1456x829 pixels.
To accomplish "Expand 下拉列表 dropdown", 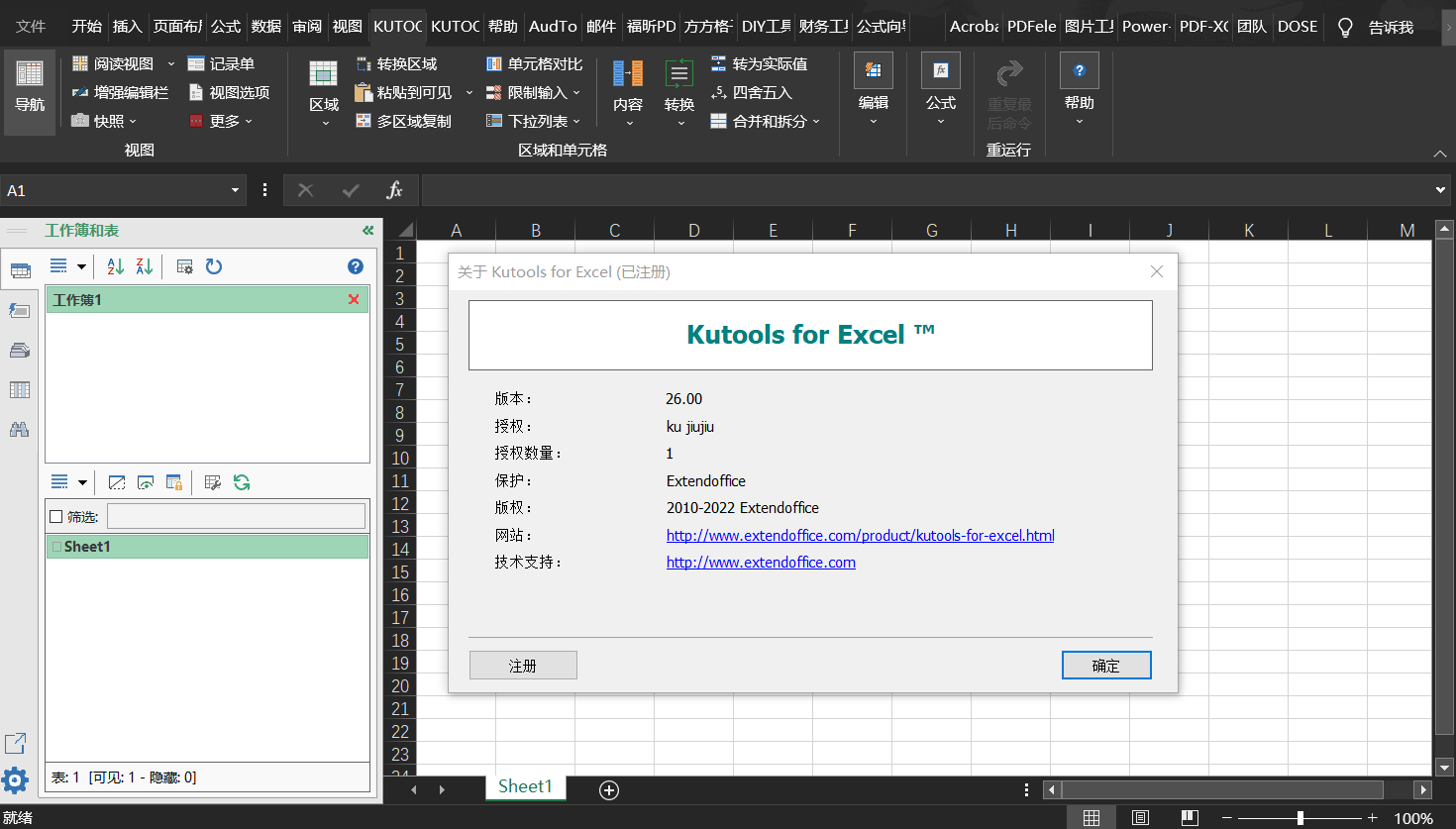I will click(576, 121).
